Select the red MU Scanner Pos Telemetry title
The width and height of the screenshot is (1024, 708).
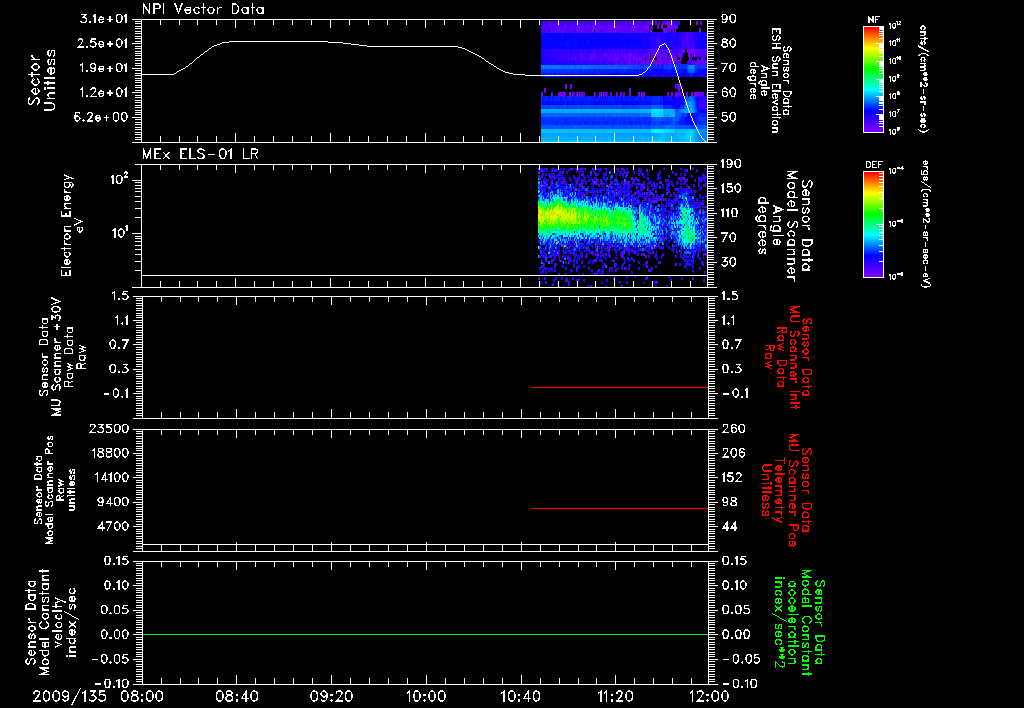coord(785,490)
